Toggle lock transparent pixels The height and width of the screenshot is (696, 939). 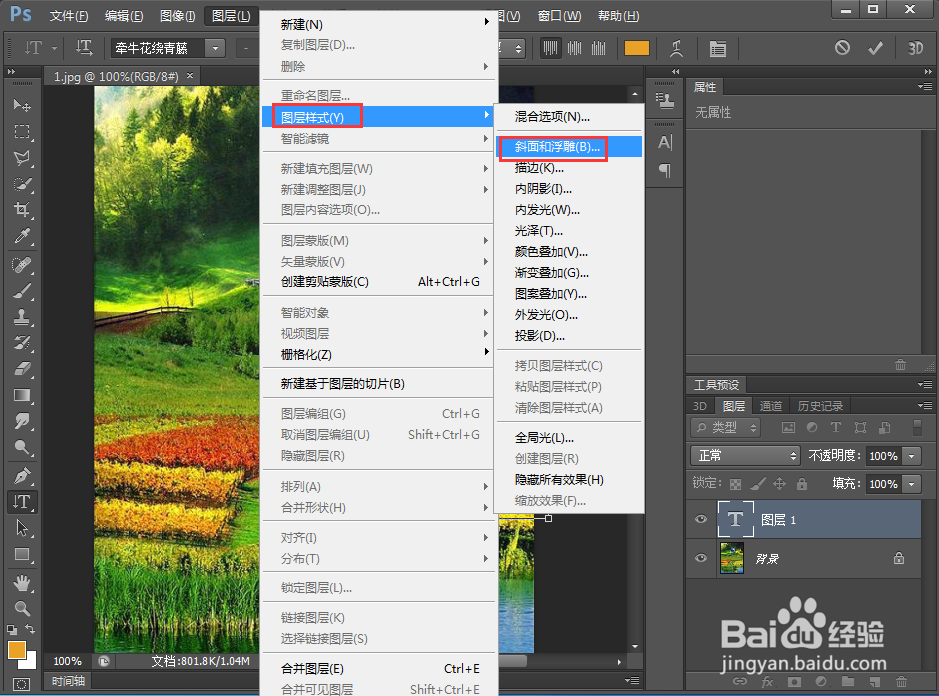pyautogui.click(x=735, y=484)
